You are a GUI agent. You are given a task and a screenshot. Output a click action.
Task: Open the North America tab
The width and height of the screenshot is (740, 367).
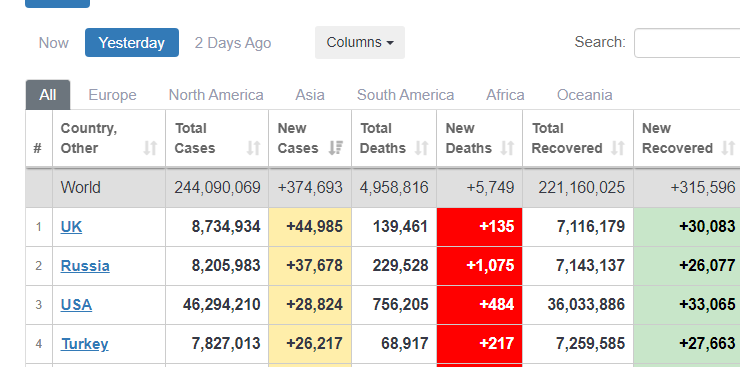pyautogui.click(x=216, y=95)
